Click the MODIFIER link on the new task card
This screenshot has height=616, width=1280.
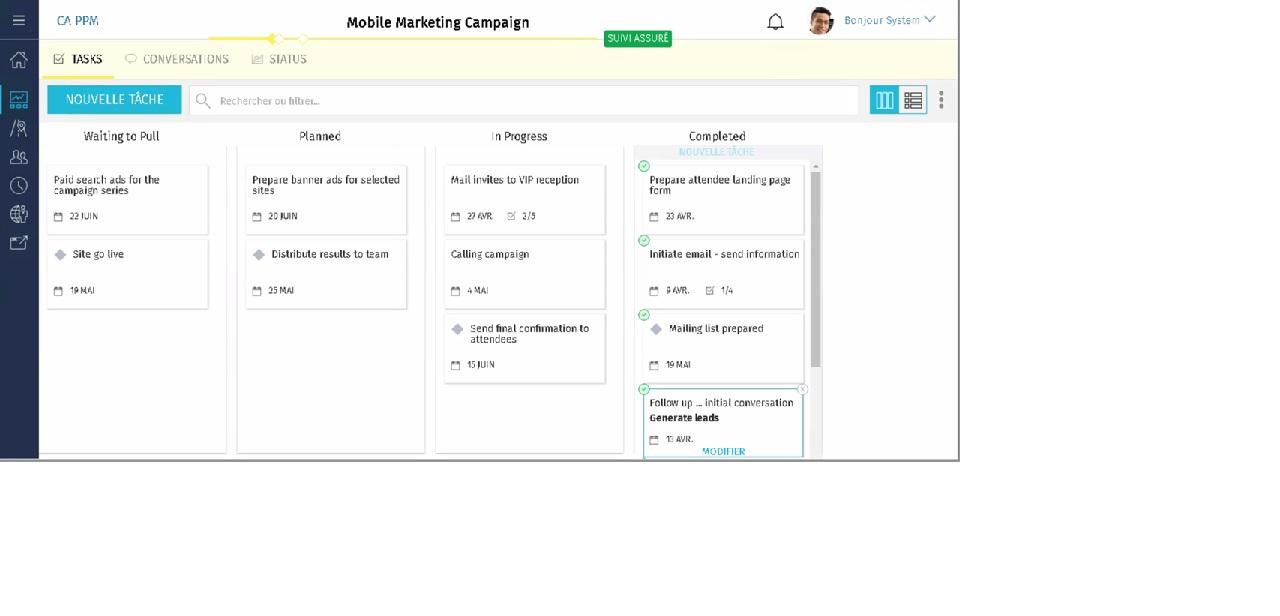723,451
